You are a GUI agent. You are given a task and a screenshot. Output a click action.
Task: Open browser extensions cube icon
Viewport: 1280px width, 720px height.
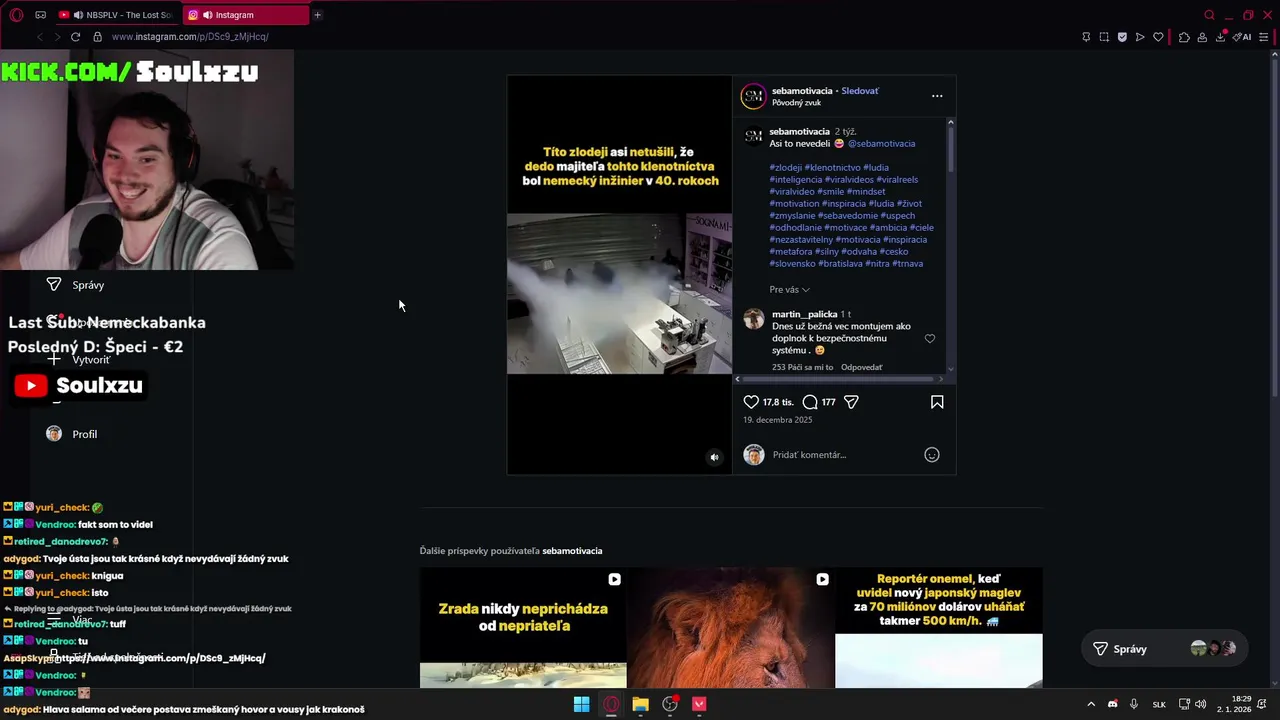1184,37
